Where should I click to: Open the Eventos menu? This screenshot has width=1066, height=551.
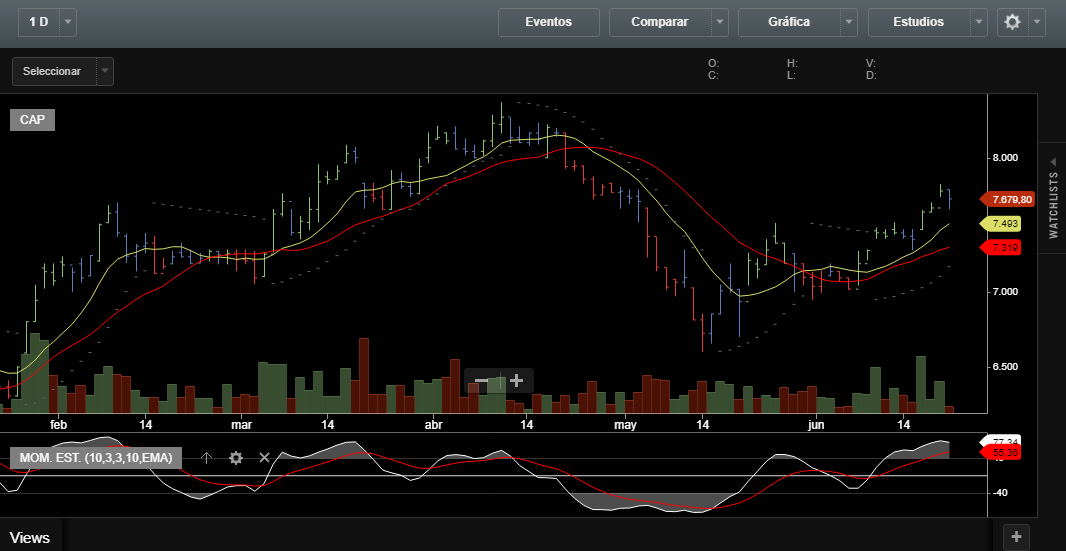tap(549, 22)
